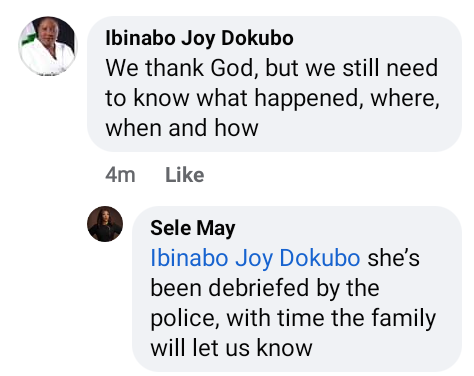474x376 pixels.
Task: Click the word "police," in Sele May's reply
Action: tap(185, 319)
